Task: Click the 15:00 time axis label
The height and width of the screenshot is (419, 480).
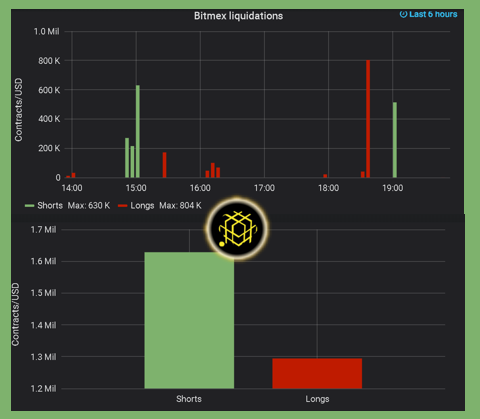Action: (136, 188)
